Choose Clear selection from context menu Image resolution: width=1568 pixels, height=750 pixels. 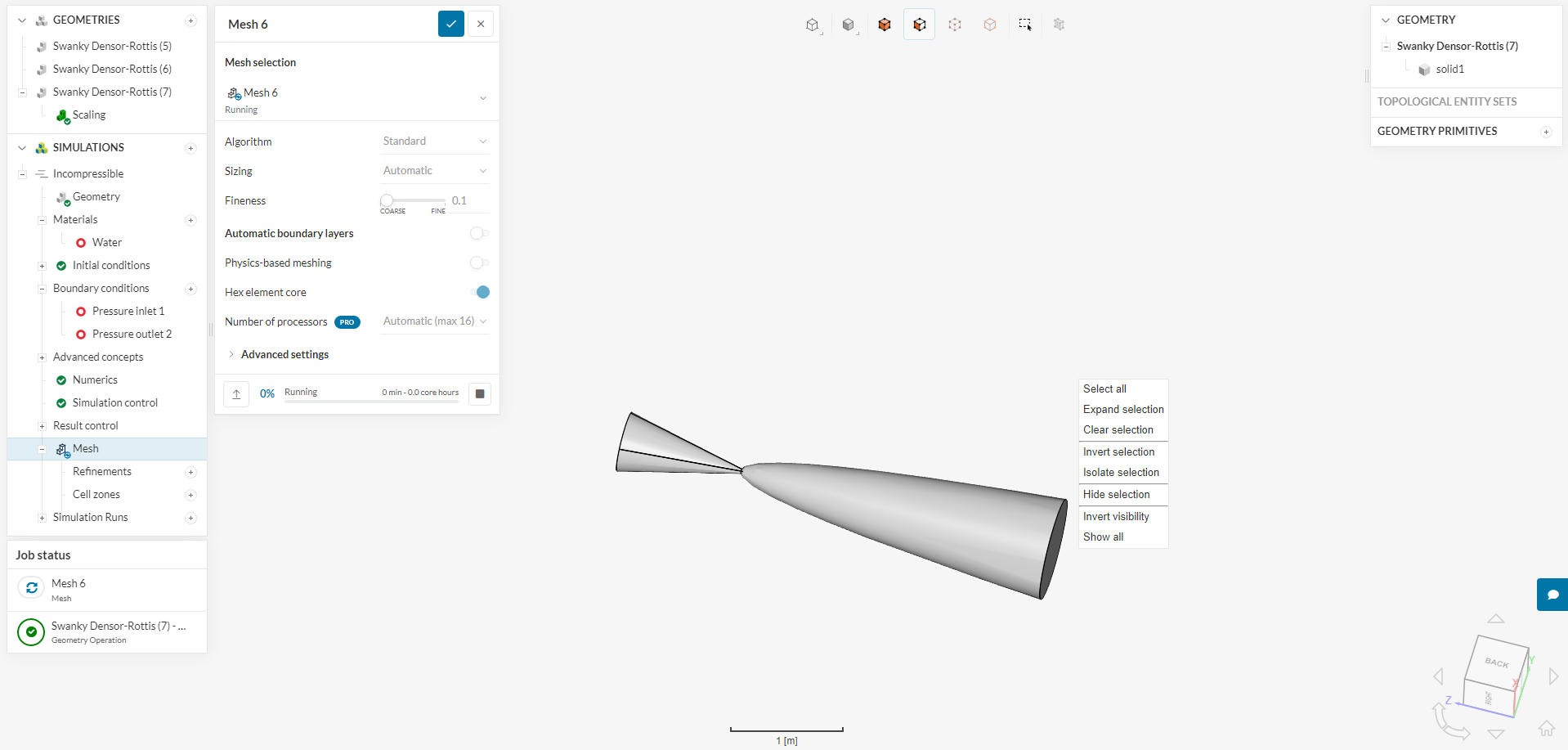[x=1123, y=430]
